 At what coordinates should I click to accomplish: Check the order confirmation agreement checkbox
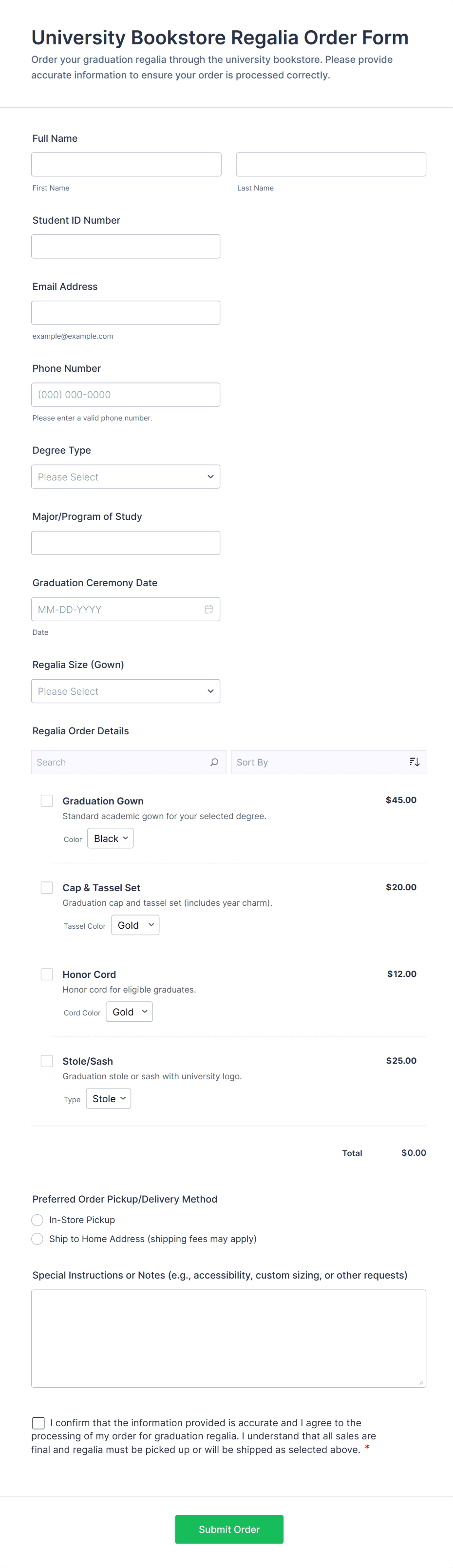tap(38, 1422)
